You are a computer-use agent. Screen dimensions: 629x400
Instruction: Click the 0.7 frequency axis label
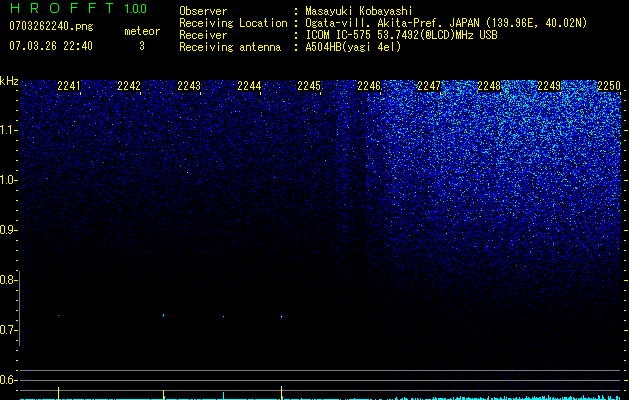(7, 330)
